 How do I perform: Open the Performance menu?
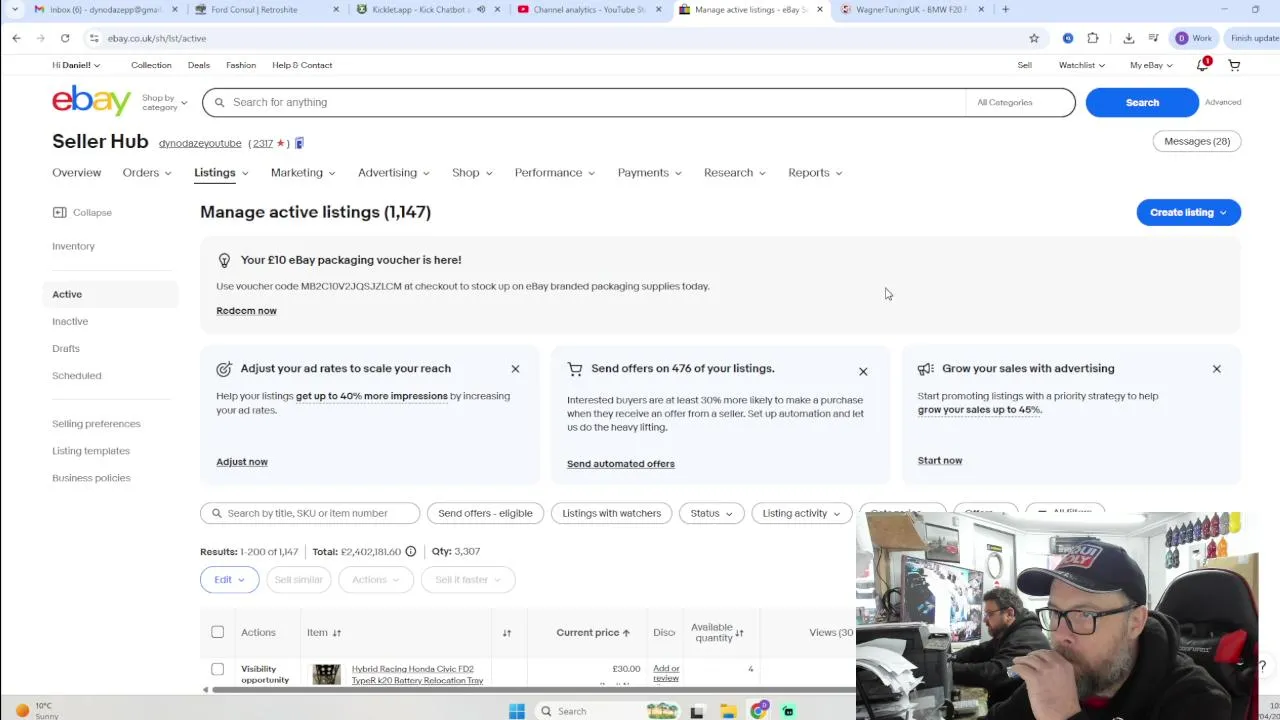(555, 173)
